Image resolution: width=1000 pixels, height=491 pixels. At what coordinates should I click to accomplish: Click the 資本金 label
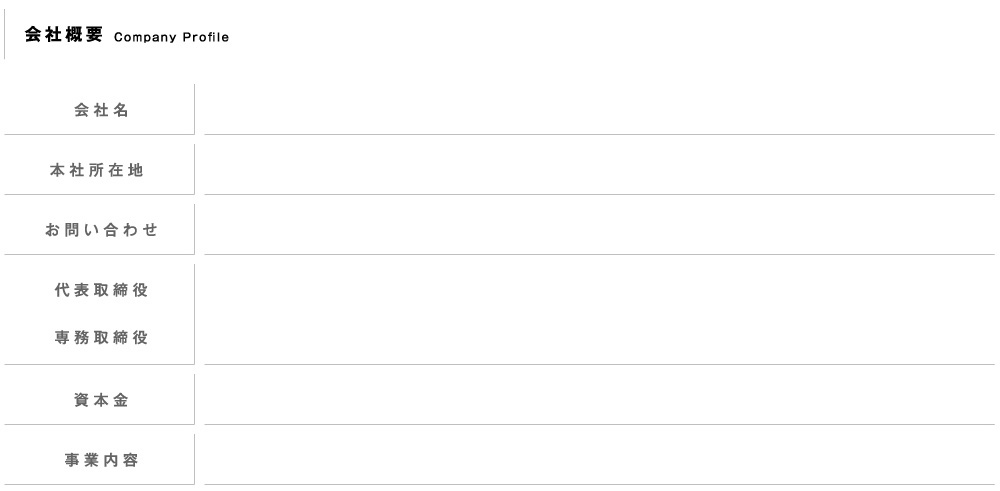pos(101,401)
